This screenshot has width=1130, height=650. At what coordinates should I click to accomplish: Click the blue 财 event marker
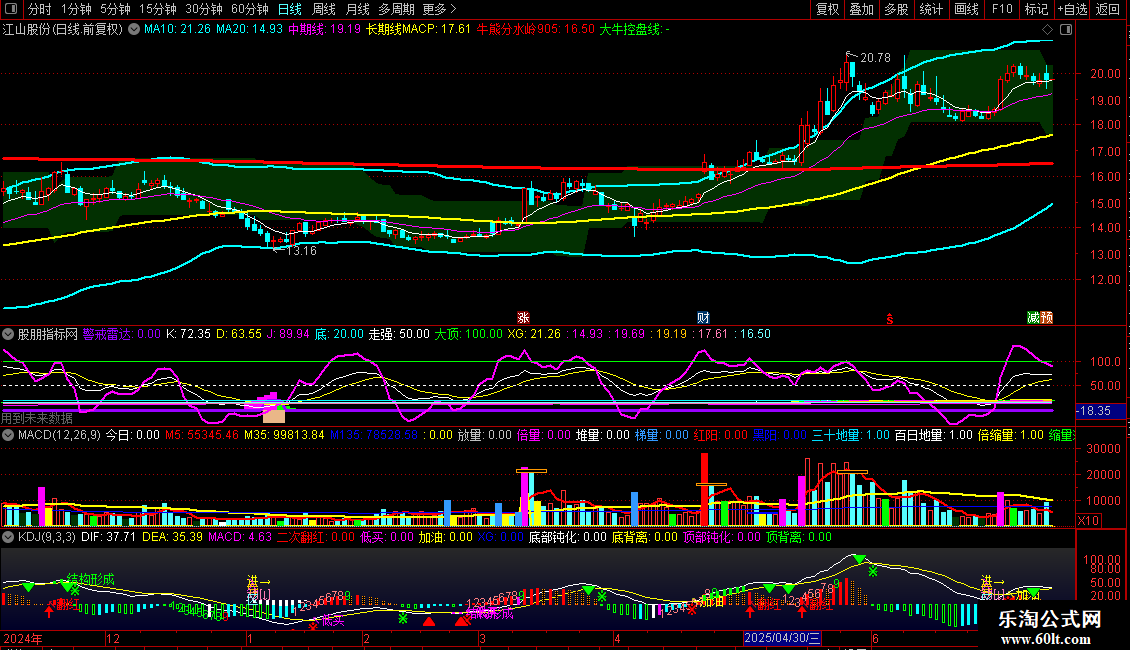(703, 318)
